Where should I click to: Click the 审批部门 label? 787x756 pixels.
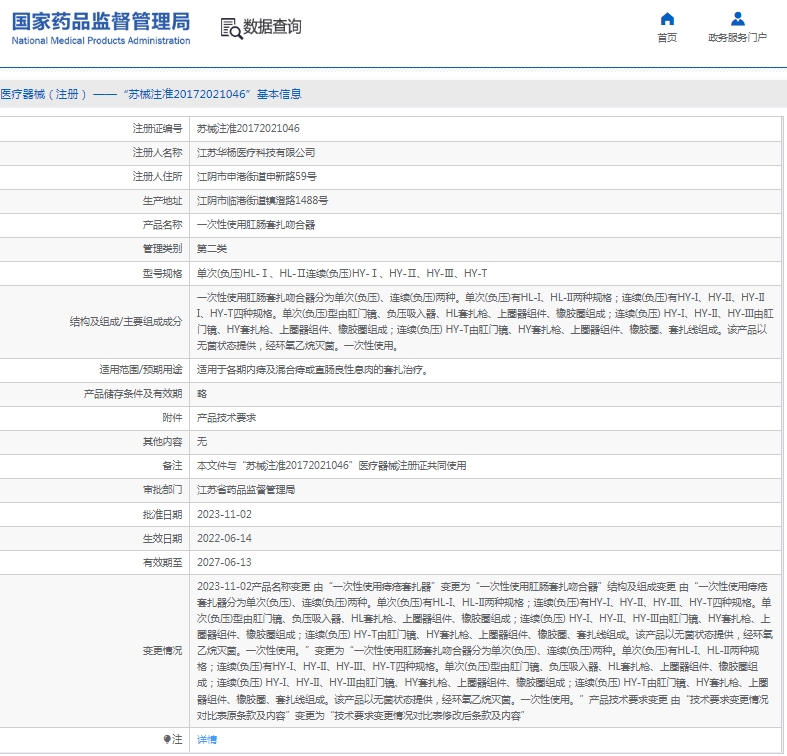point(162,490)
